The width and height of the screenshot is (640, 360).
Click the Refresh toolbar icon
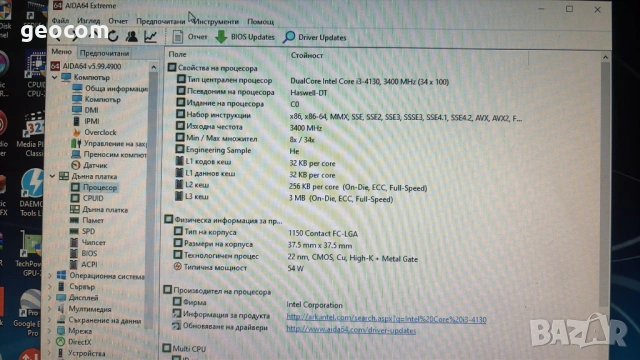point(113,36)
